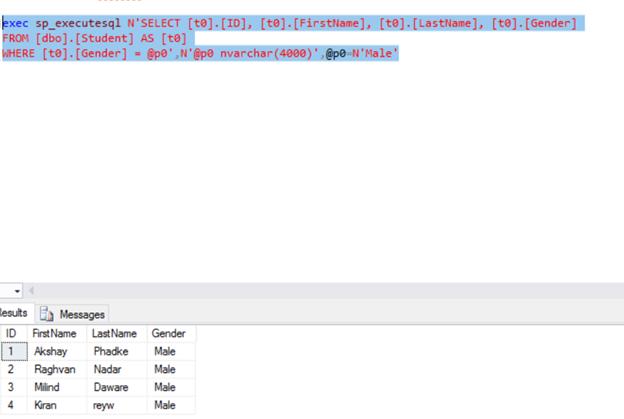The height and width of the screenshot is (419, 624).
Task: Click nvarchar(4000) in the query text
Action: (266, 53)
